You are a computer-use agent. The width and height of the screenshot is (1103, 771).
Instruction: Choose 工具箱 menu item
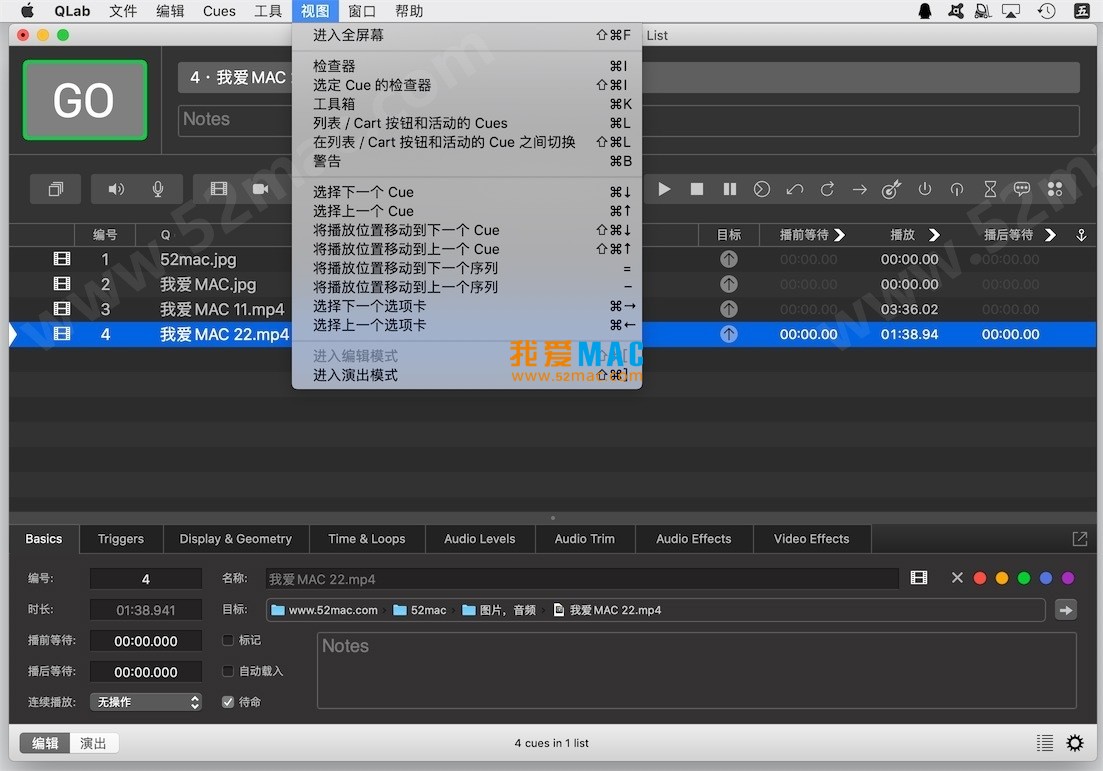467,104
